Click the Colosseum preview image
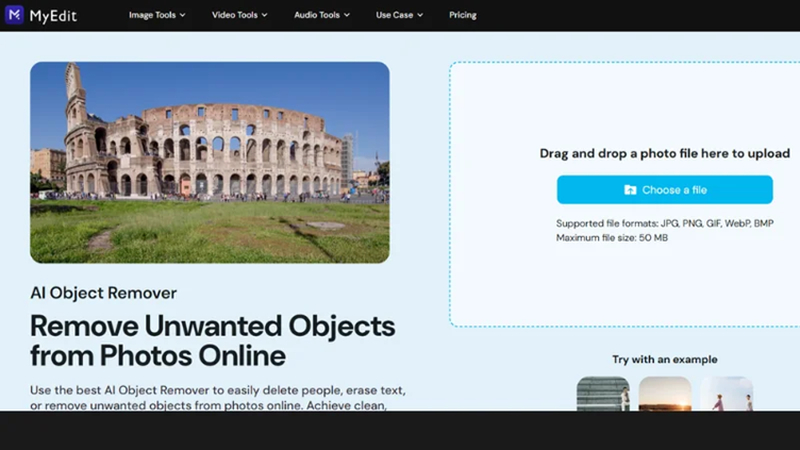Image resolution: width=800 pixels, height=450 pixels. [x=210, y=163]
